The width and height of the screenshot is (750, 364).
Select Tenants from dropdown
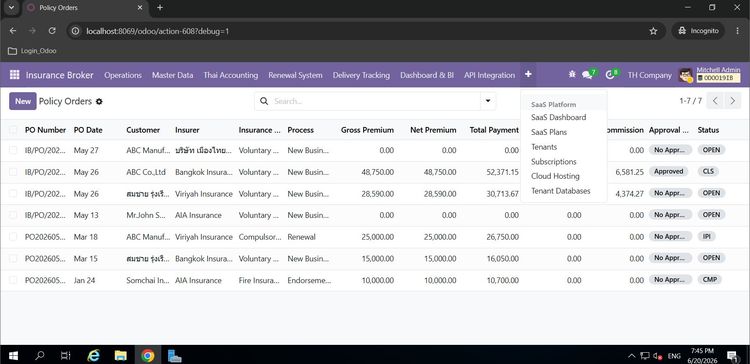[544, 147]
